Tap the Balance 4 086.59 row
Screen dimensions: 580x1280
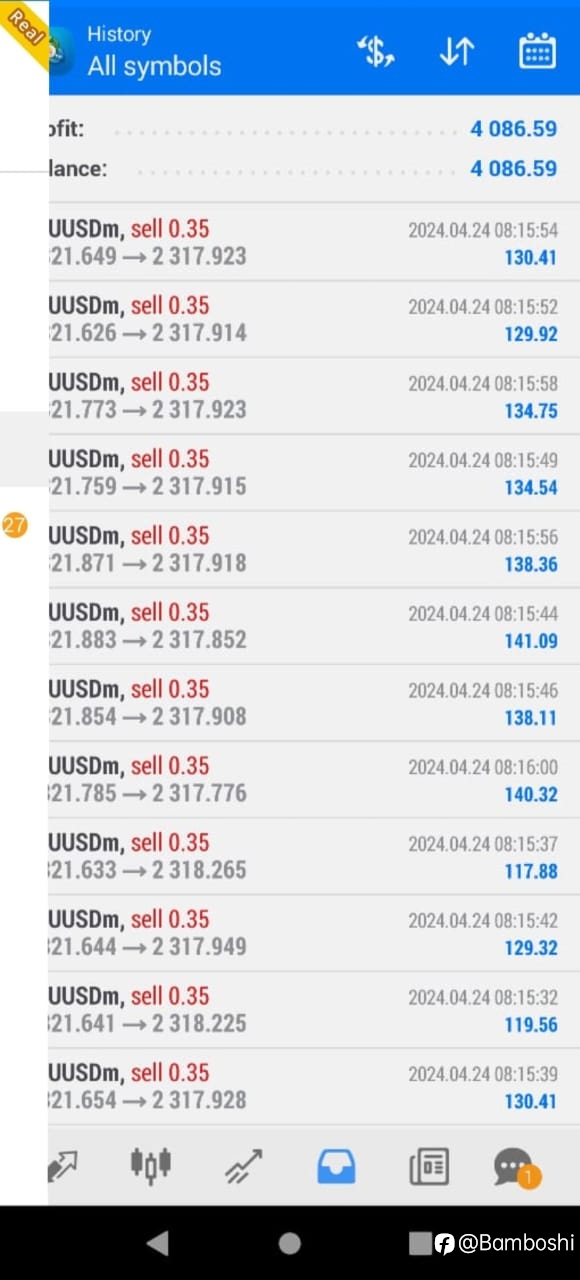(x=314, y=168)
